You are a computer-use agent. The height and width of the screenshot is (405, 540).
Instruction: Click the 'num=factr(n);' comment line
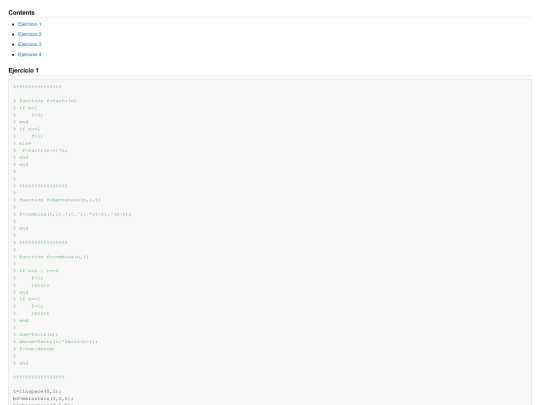36,334
